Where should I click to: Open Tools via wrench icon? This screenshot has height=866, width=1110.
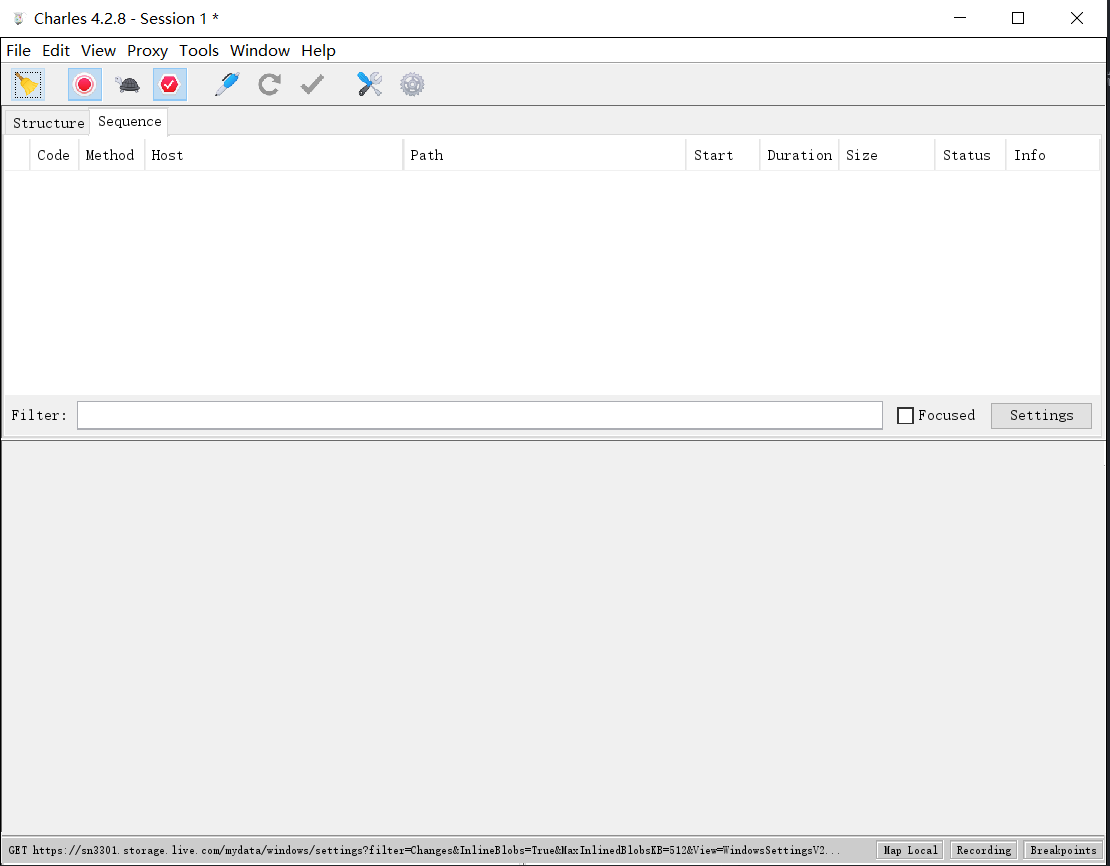tap(370, 85)
